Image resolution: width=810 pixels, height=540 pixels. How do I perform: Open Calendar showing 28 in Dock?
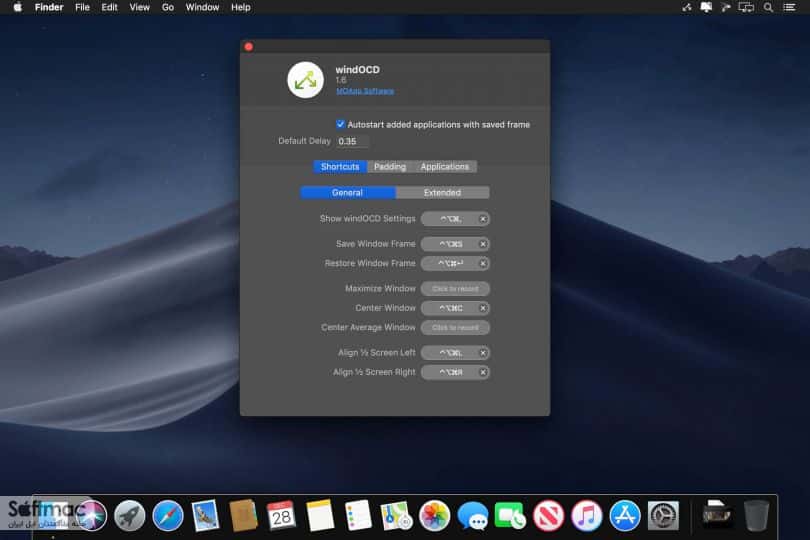pos(282,515)
